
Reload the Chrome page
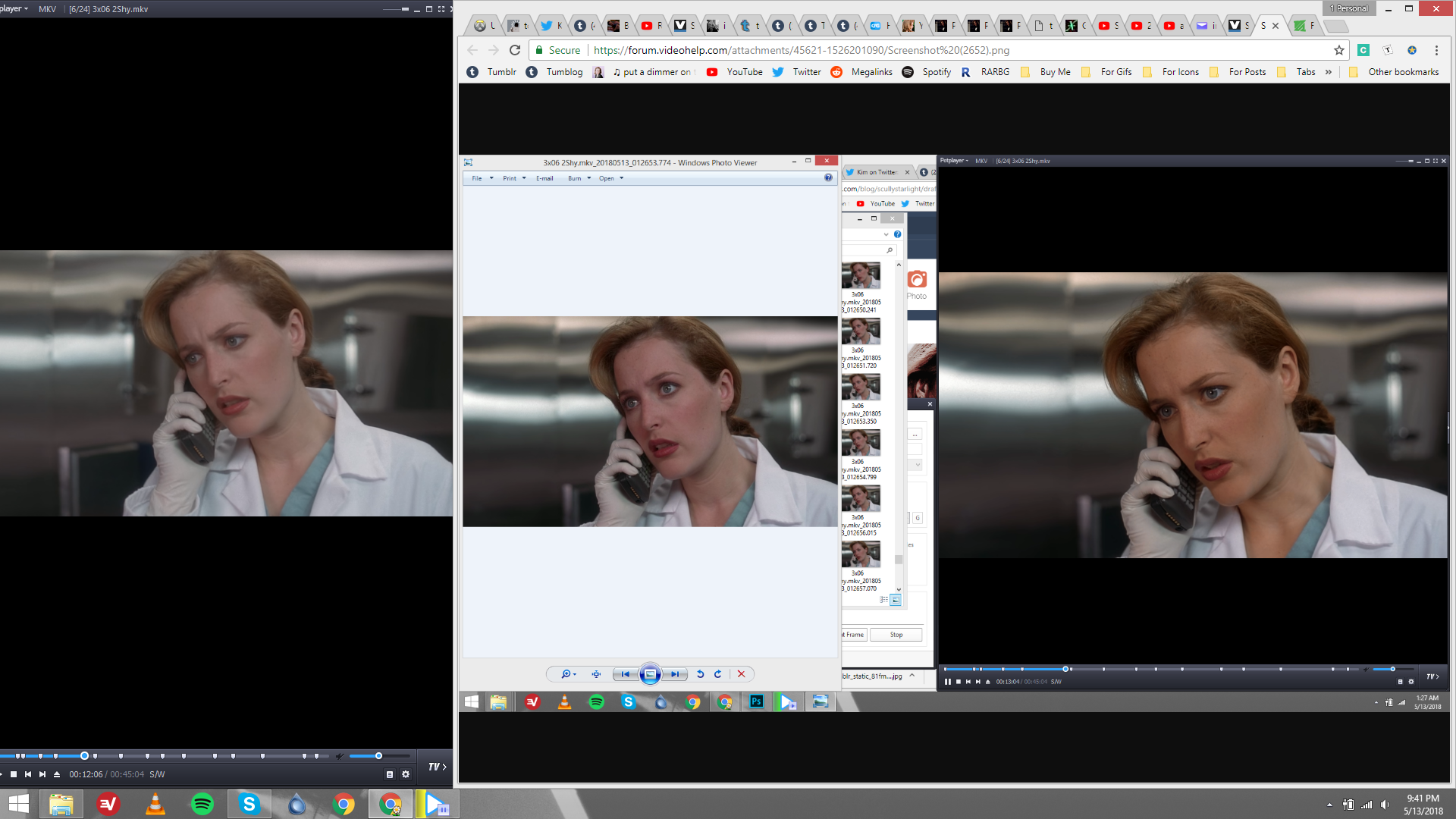tap(515, 50)
